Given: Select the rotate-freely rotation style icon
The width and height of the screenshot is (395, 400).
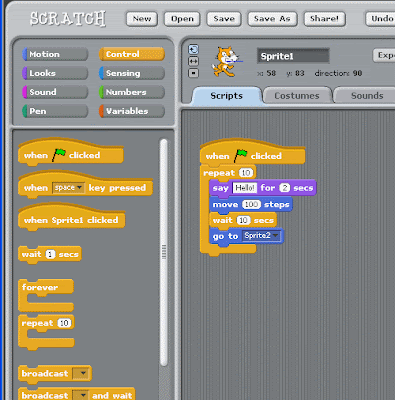Looking at the screenshot, I should pos(193,50).
